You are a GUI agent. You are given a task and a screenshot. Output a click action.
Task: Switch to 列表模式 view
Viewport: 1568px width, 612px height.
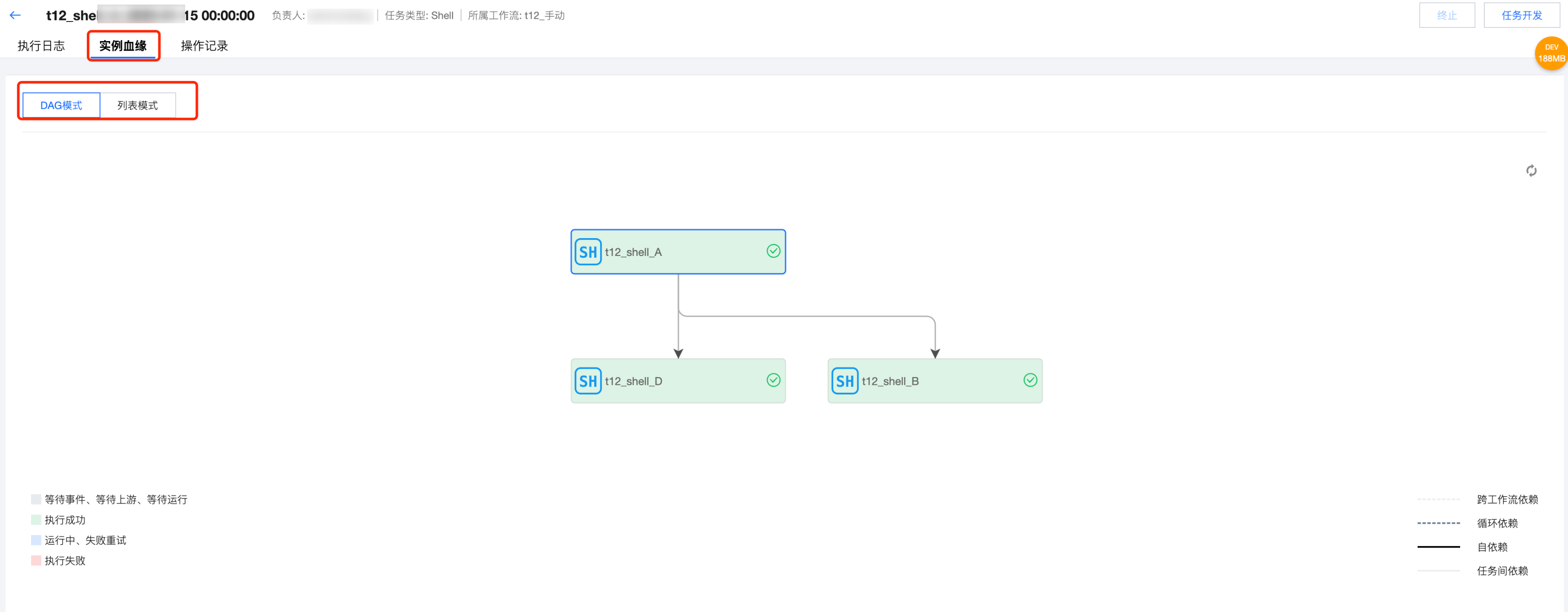(138, 105)
